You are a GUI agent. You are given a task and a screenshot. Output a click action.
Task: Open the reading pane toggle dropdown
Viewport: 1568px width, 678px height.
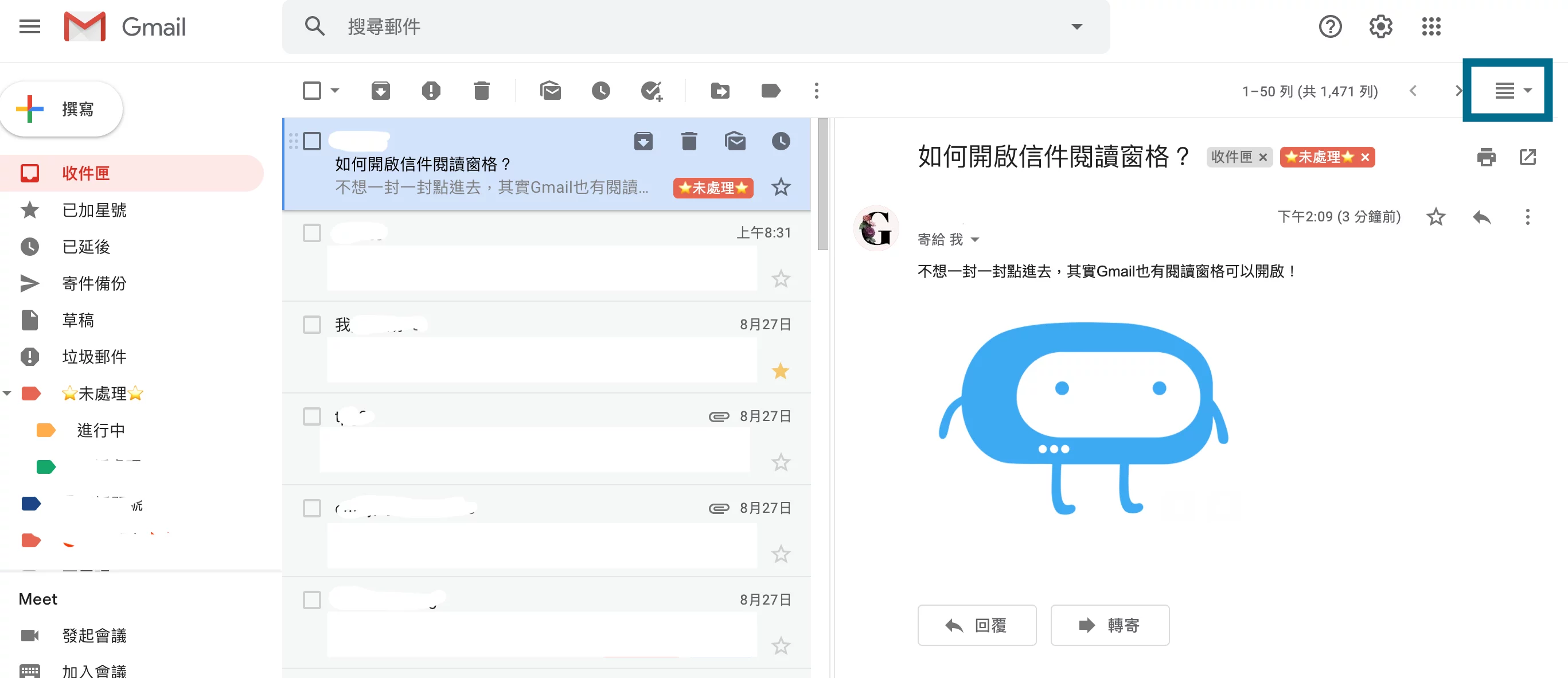tap(1528, 91)
